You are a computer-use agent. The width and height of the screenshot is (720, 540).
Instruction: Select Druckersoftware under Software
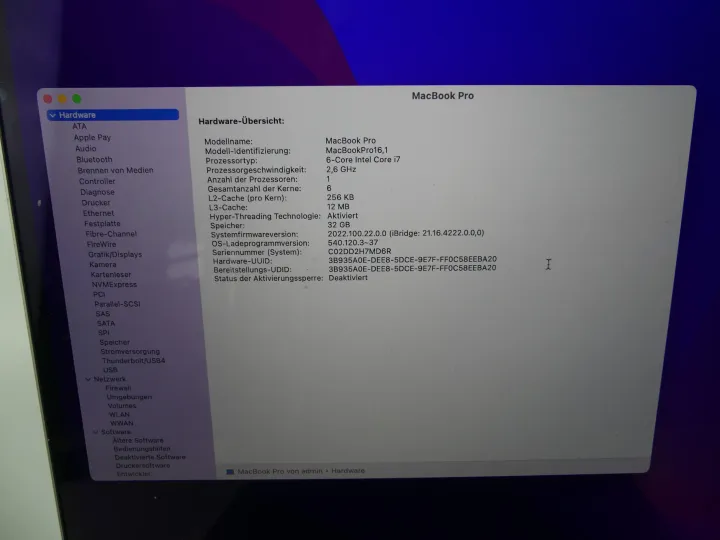pos(143,466)
